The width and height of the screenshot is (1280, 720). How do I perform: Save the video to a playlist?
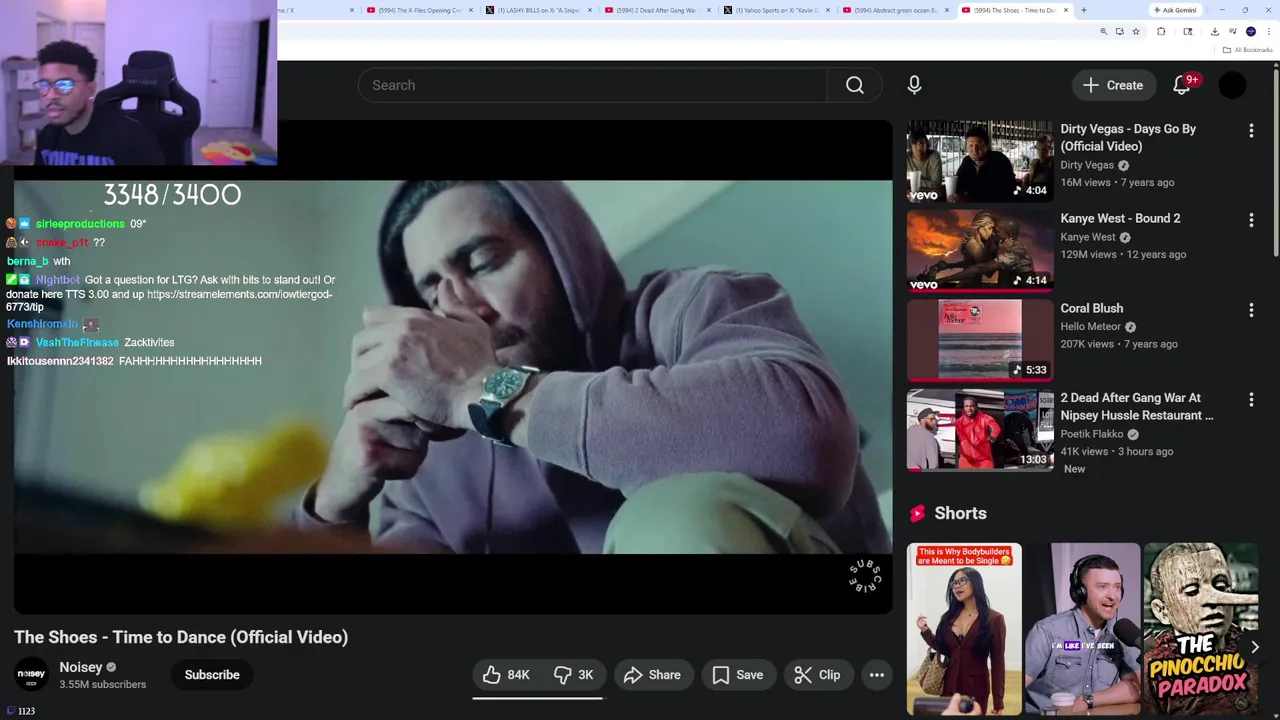(738, 675)
